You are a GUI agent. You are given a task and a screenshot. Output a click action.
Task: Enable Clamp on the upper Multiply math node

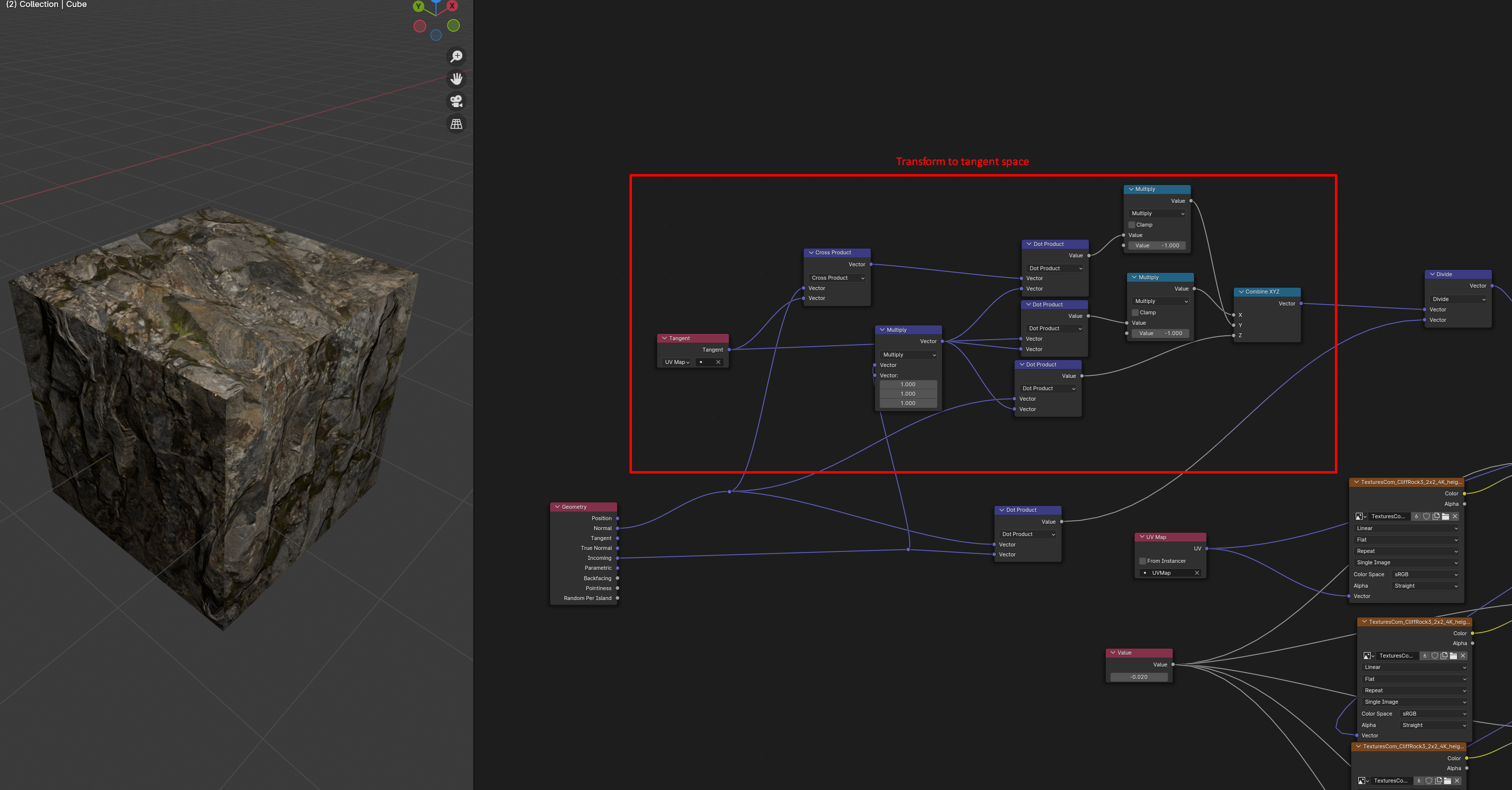pyautogui.click(x=1132, y=225)
